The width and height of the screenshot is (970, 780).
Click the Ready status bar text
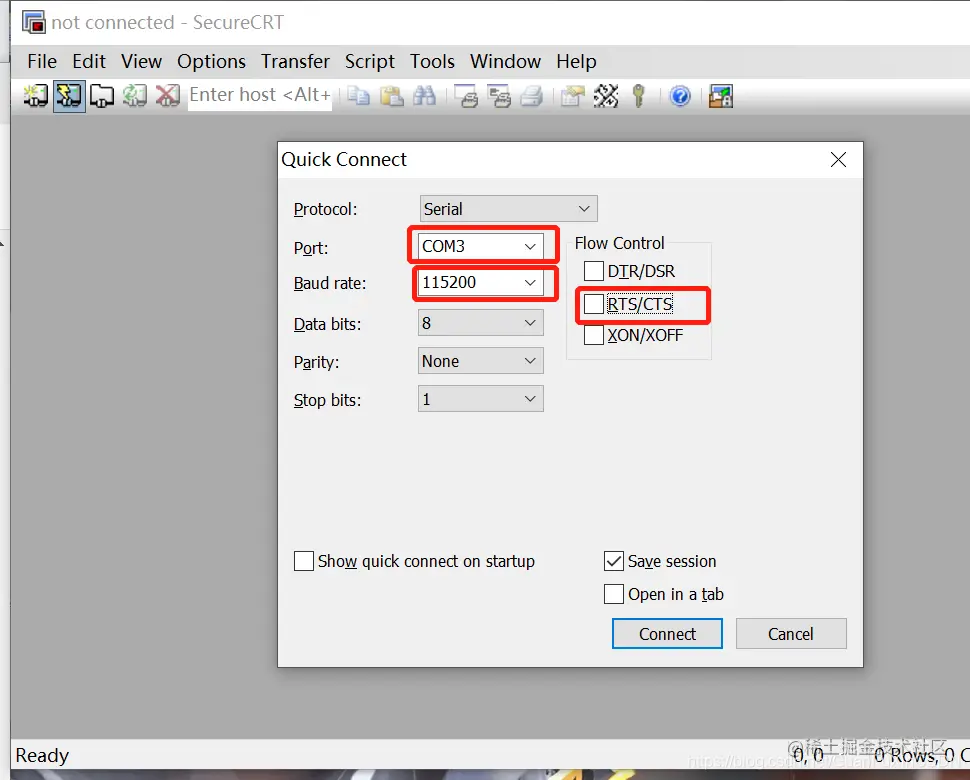point(42,755)
